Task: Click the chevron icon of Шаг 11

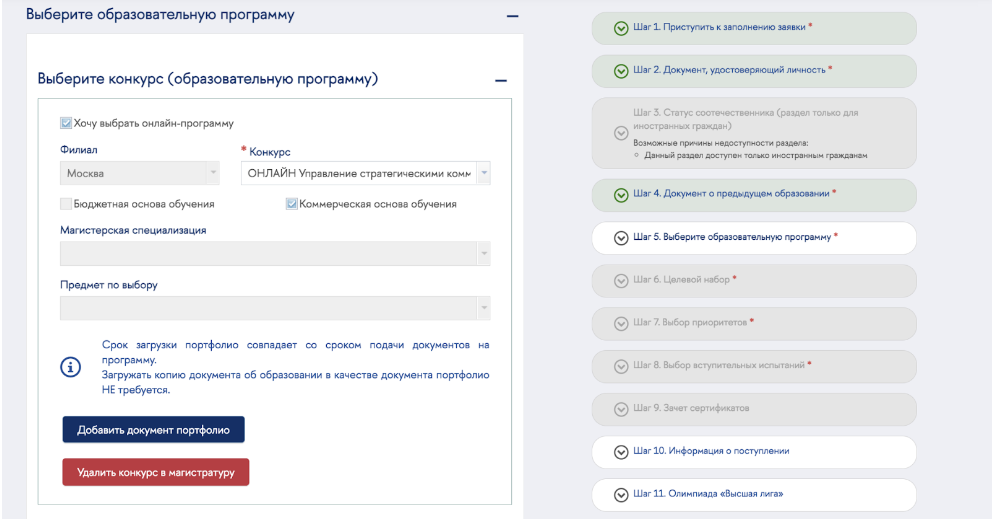Action: [621, 495]
